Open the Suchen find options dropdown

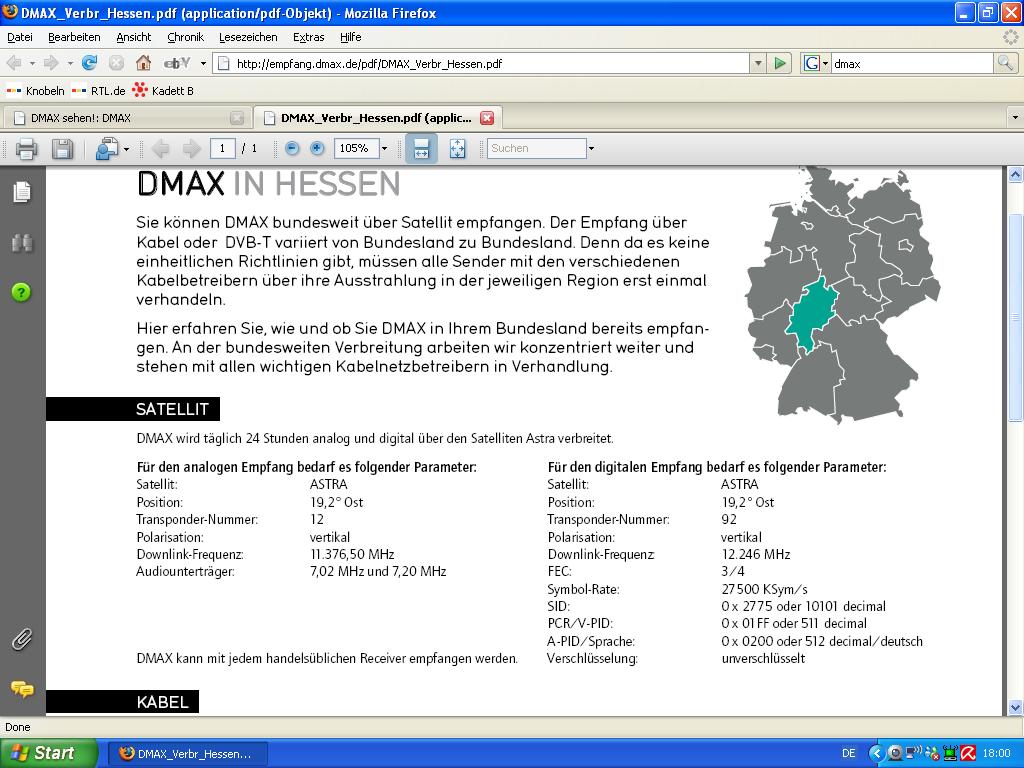pos(591,149)
